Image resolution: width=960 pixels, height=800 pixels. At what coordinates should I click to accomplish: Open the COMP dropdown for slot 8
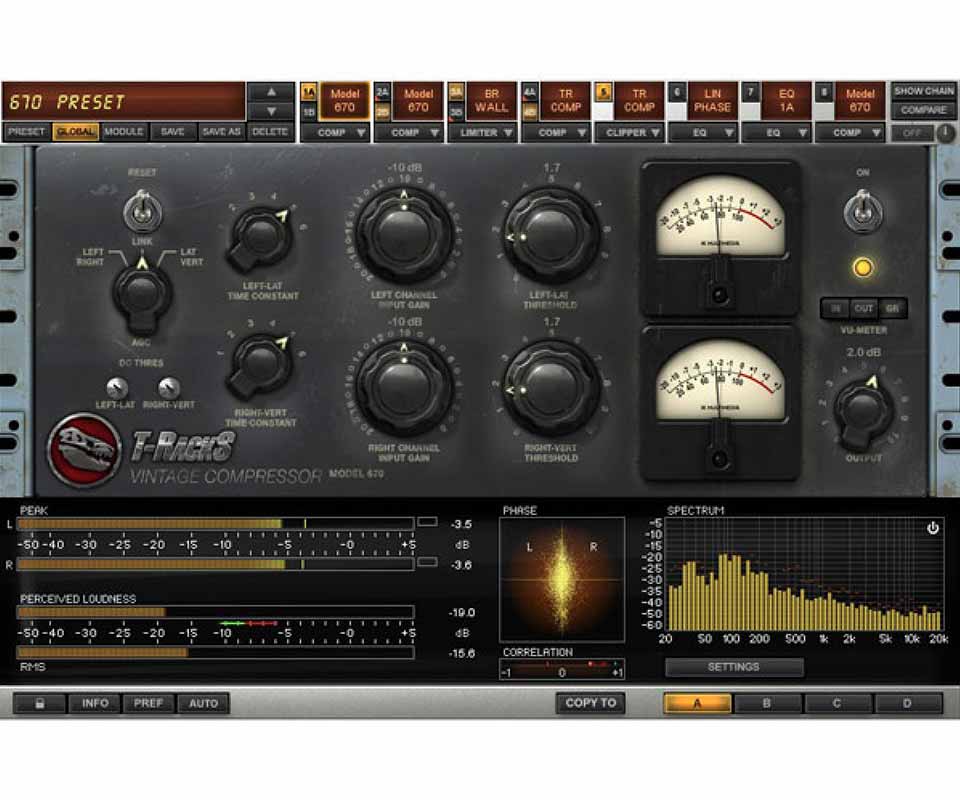851,132
